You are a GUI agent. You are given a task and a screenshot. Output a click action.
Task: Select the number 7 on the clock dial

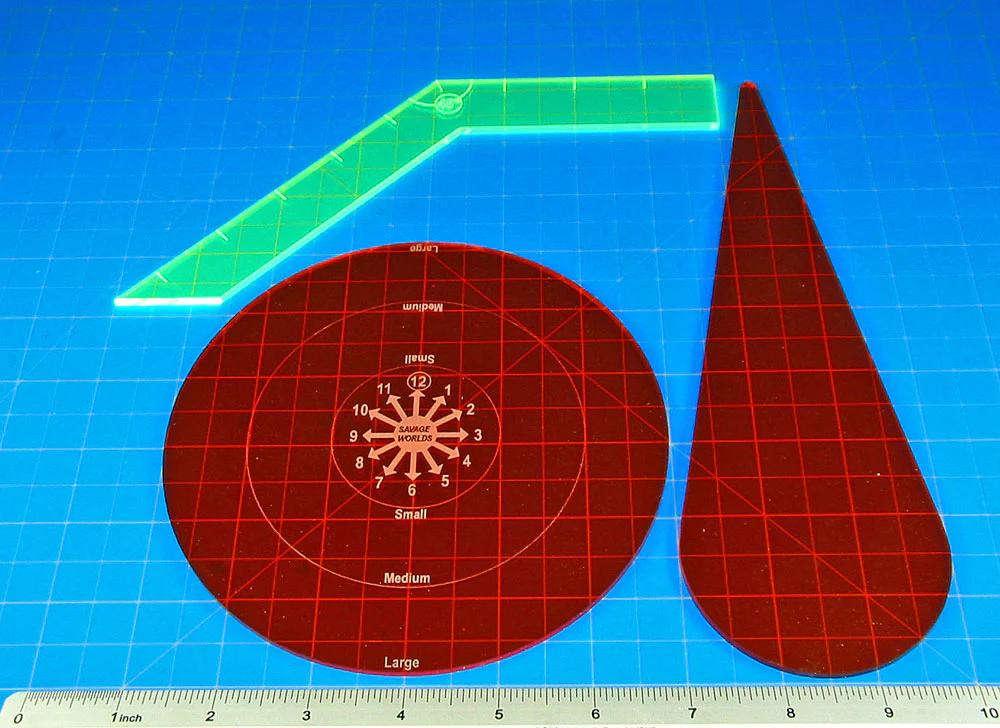(379, 483)
